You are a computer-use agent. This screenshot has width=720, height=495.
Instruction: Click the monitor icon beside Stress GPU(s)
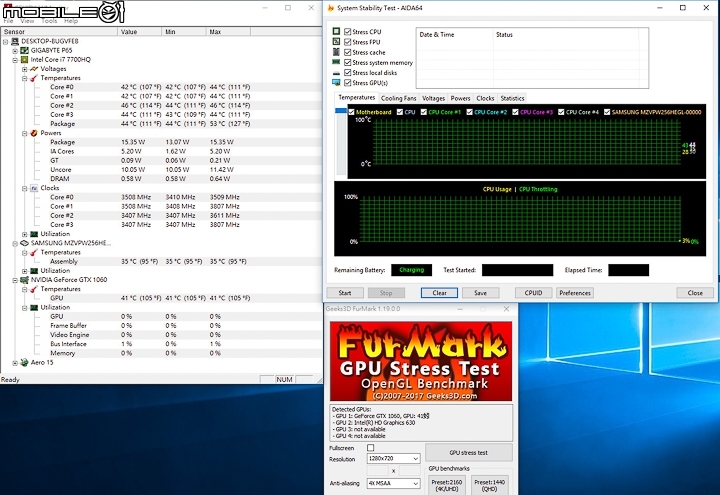point(336,83)
